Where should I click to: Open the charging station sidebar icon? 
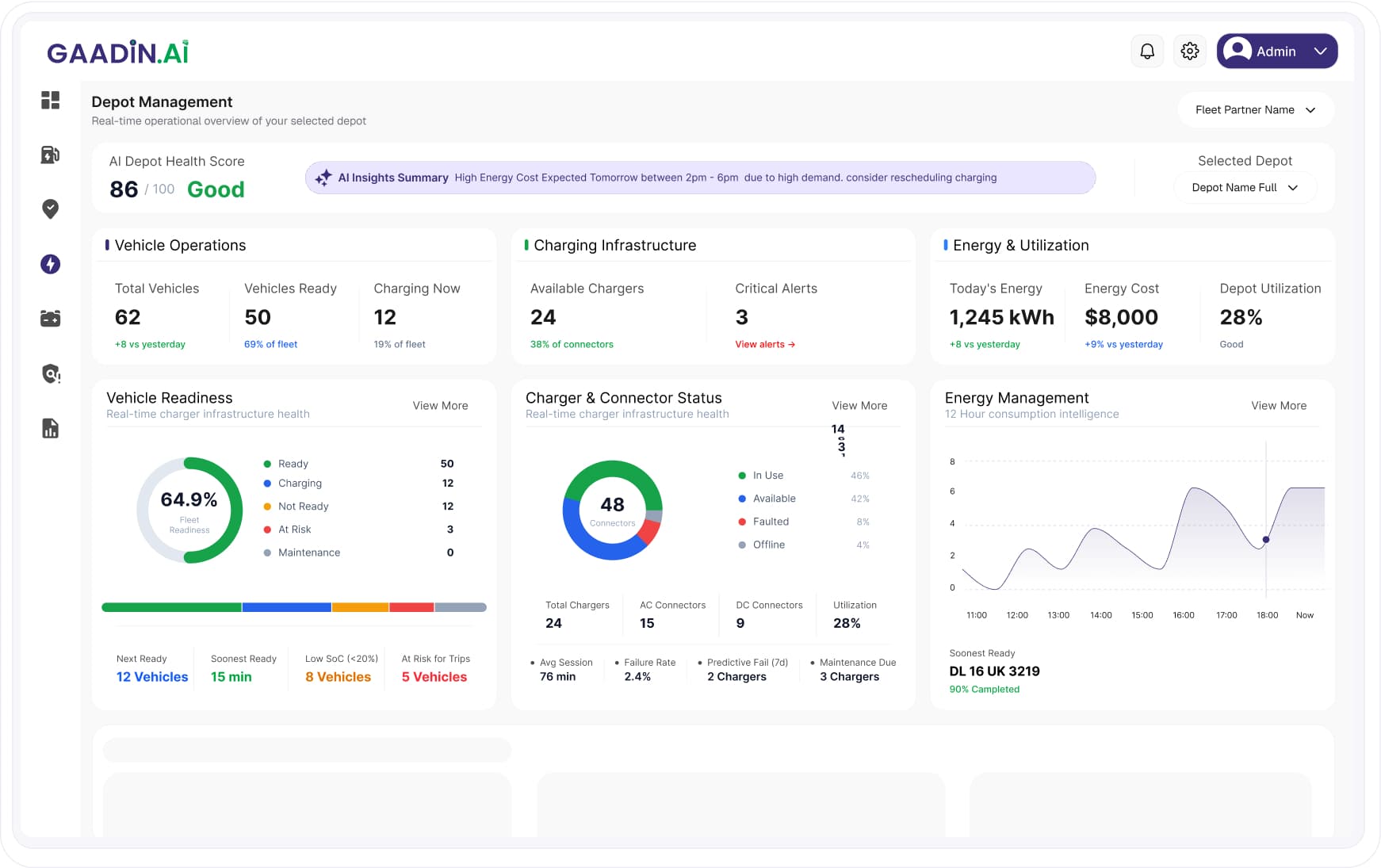pos(50,155)
